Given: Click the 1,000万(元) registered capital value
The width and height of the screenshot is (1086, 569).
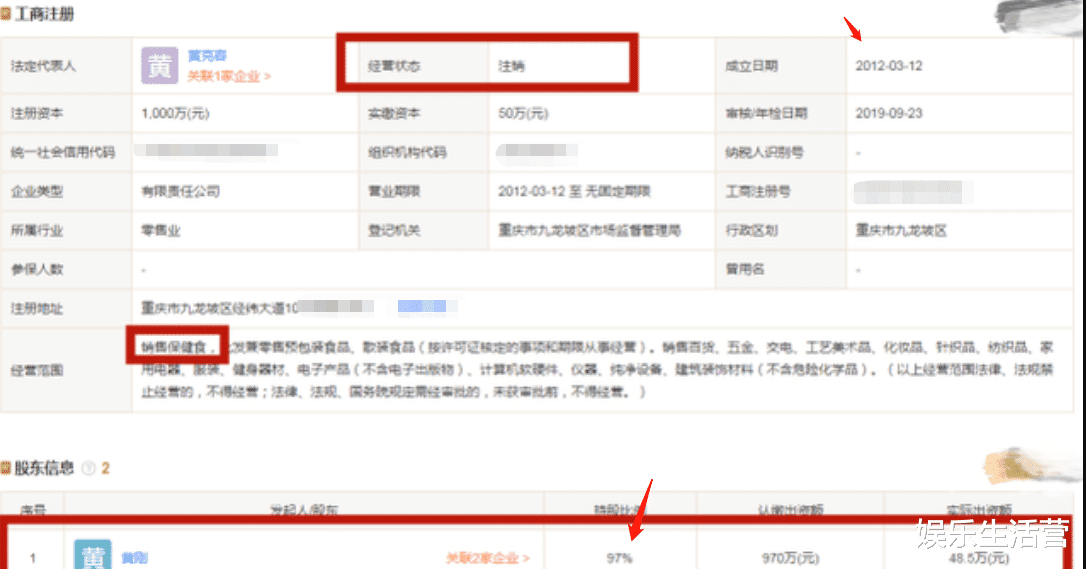Looking at the screenshot, I should [175, 113].
